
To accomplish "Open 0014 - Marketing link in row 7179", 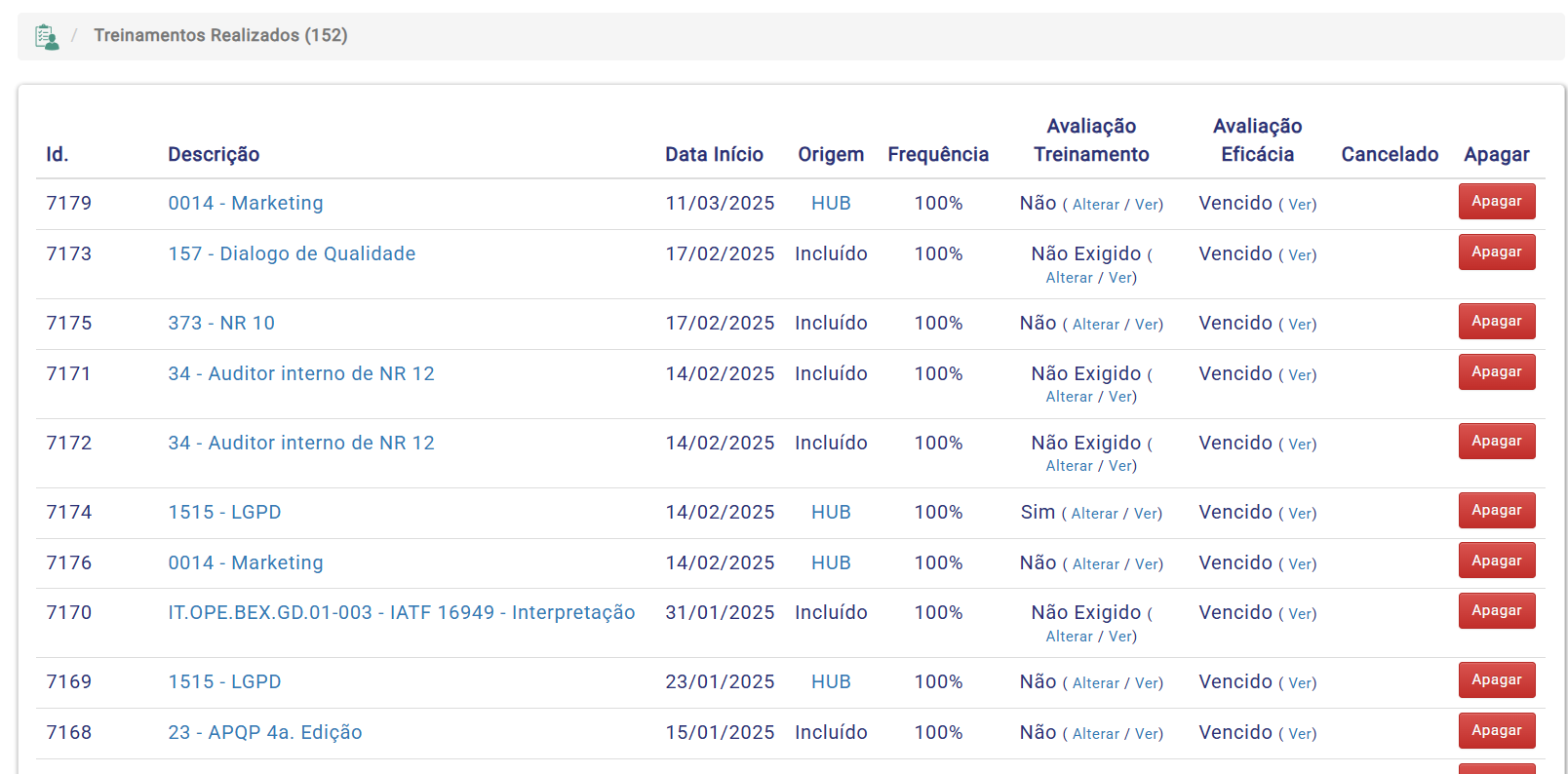I will (x=246, y=203).
